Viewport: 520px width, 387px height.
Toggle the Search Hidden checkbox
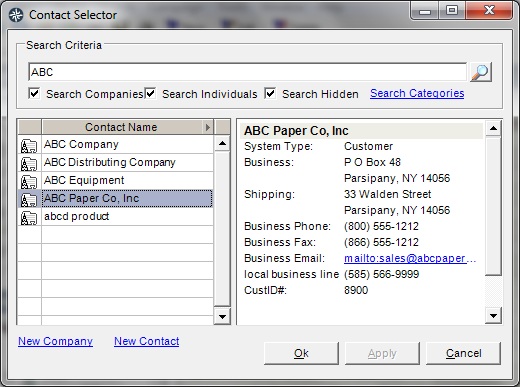270,93
